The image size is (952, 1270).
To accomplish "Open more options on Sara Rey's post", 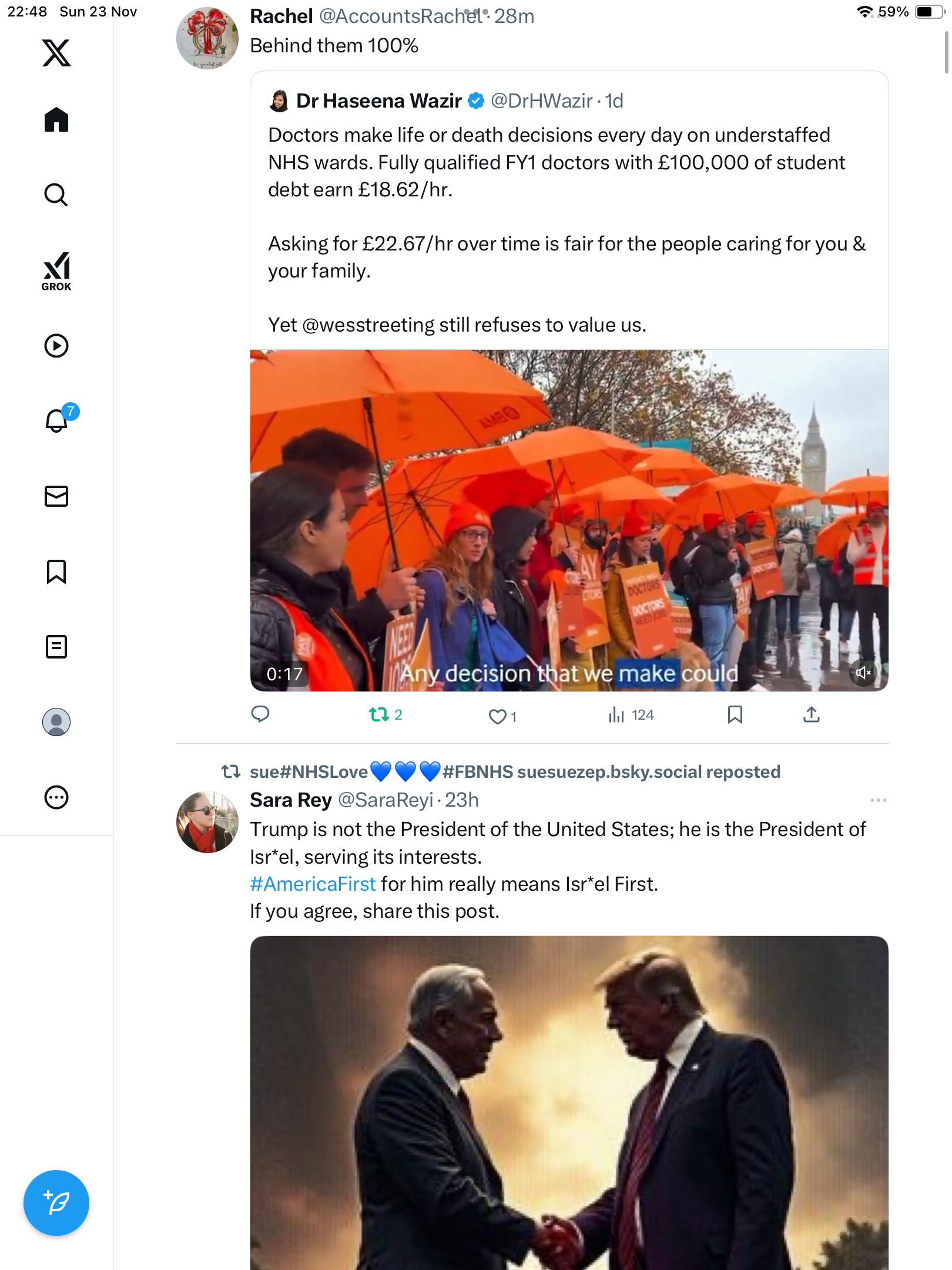I will tap(878, 800).
